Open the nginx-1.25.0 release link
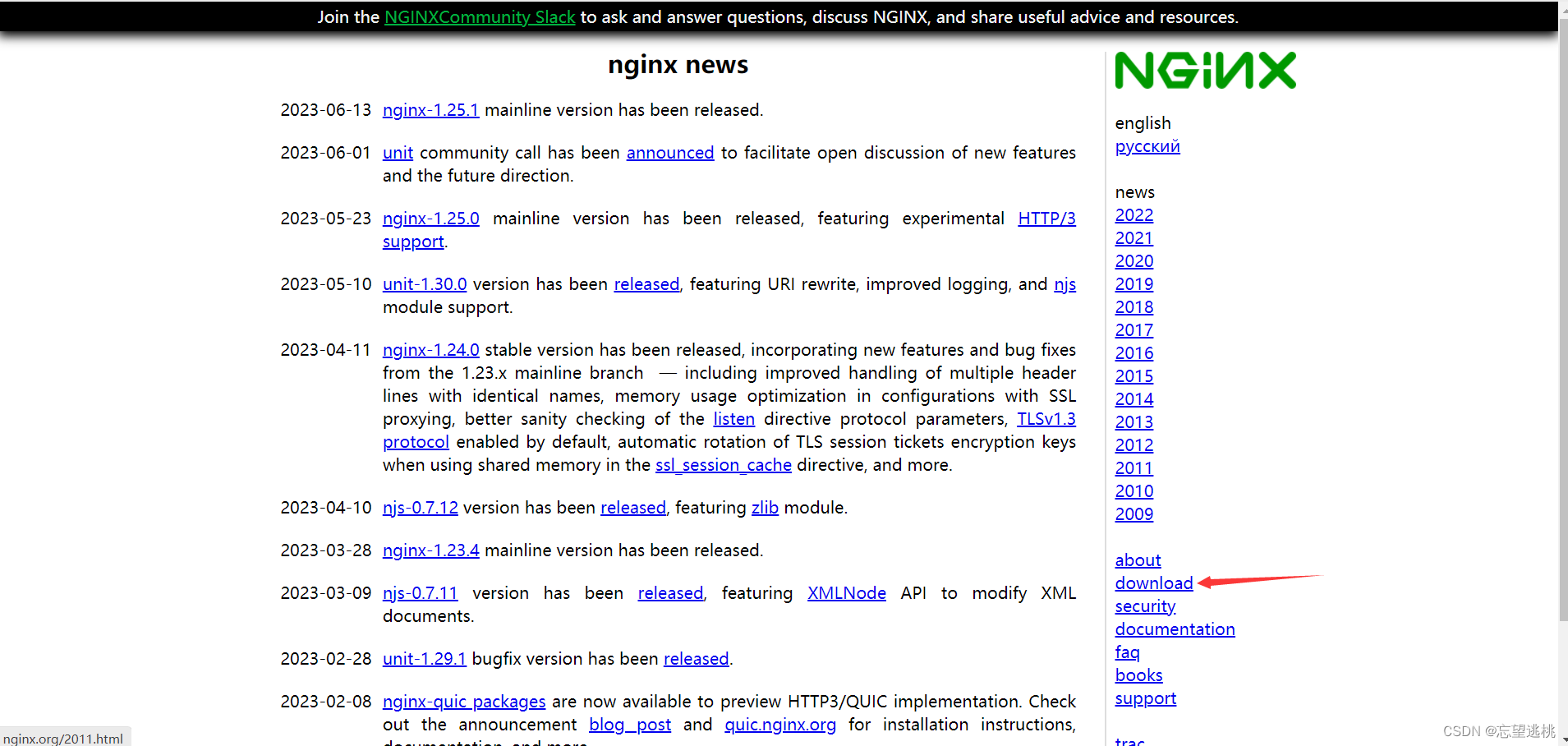 pos(431,219)
